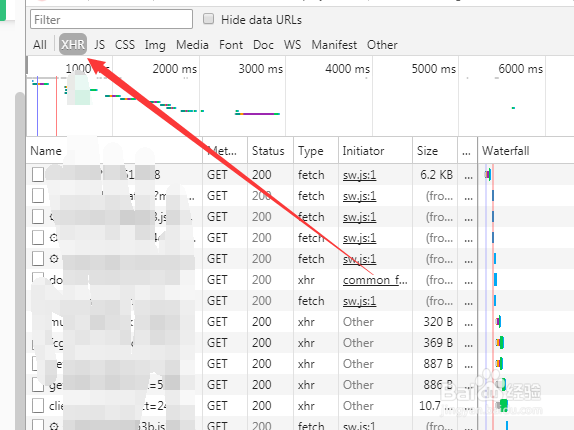The width and height of the screenshot is (574, 430).
Task: Click fetch type in the 6.2 KB row
Action: click(311, 175)
